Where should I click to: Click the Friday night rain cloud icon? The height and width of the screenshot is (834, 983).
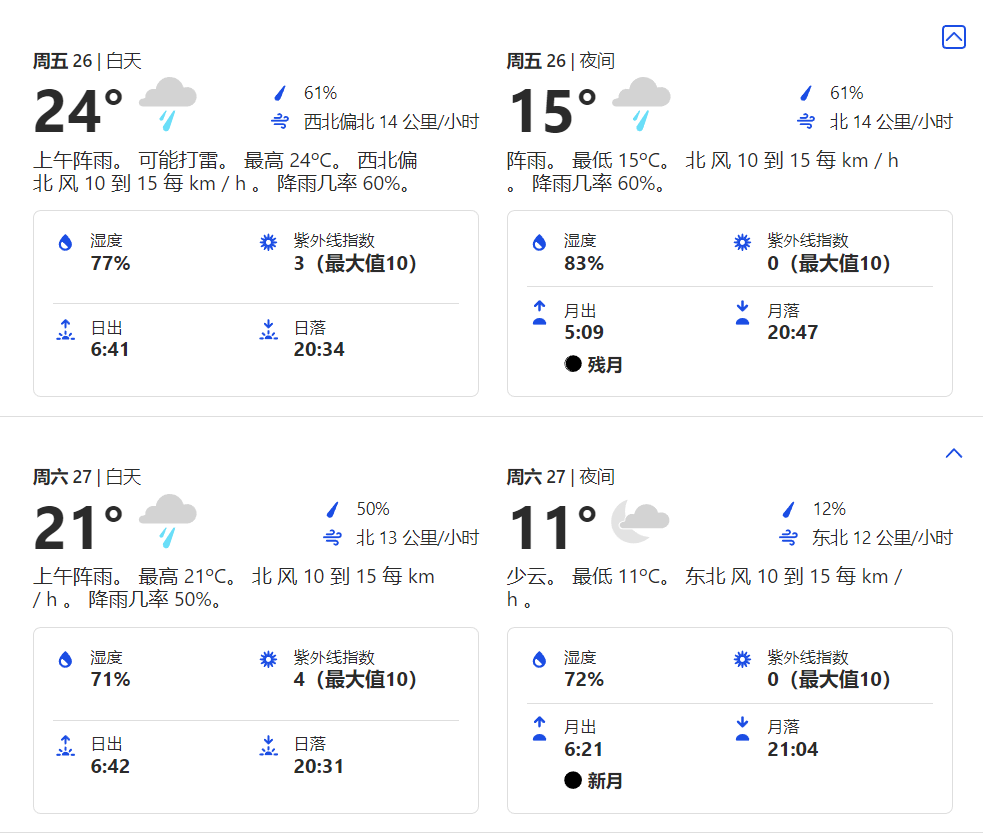click(641, 104)
